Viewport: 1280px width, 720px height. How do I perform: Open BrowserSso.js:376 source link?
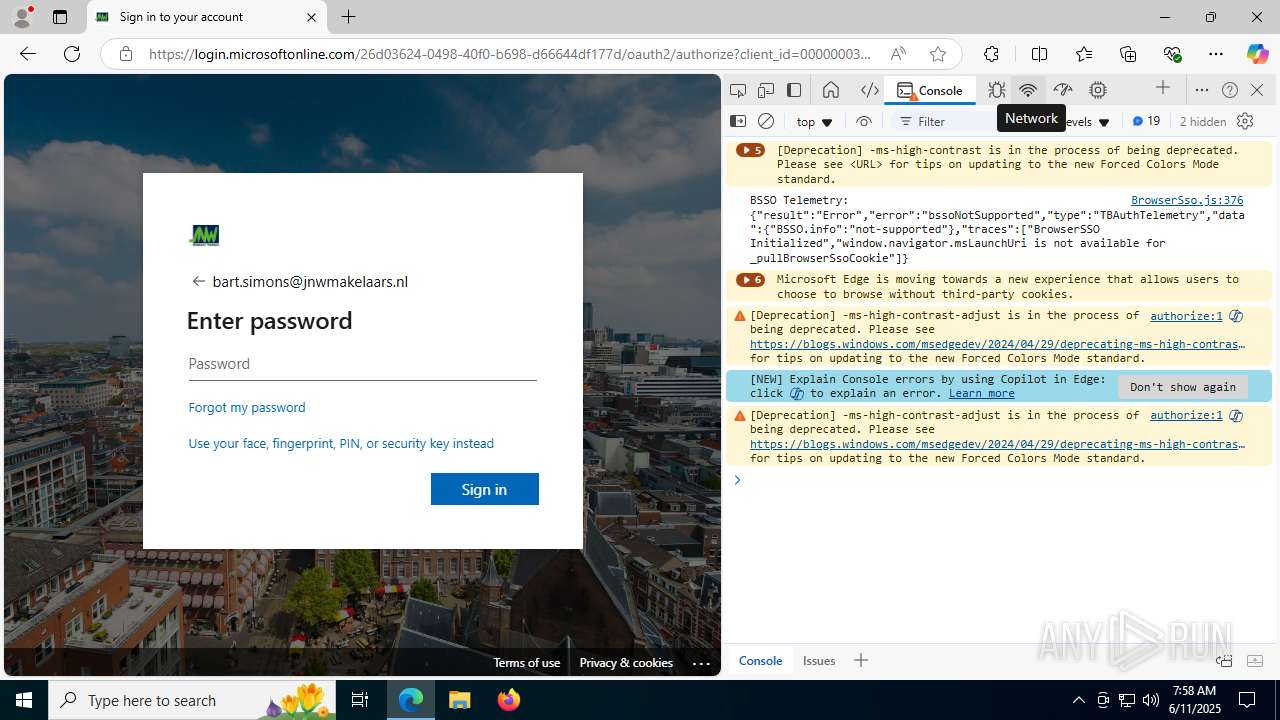tap(1187, 200)
